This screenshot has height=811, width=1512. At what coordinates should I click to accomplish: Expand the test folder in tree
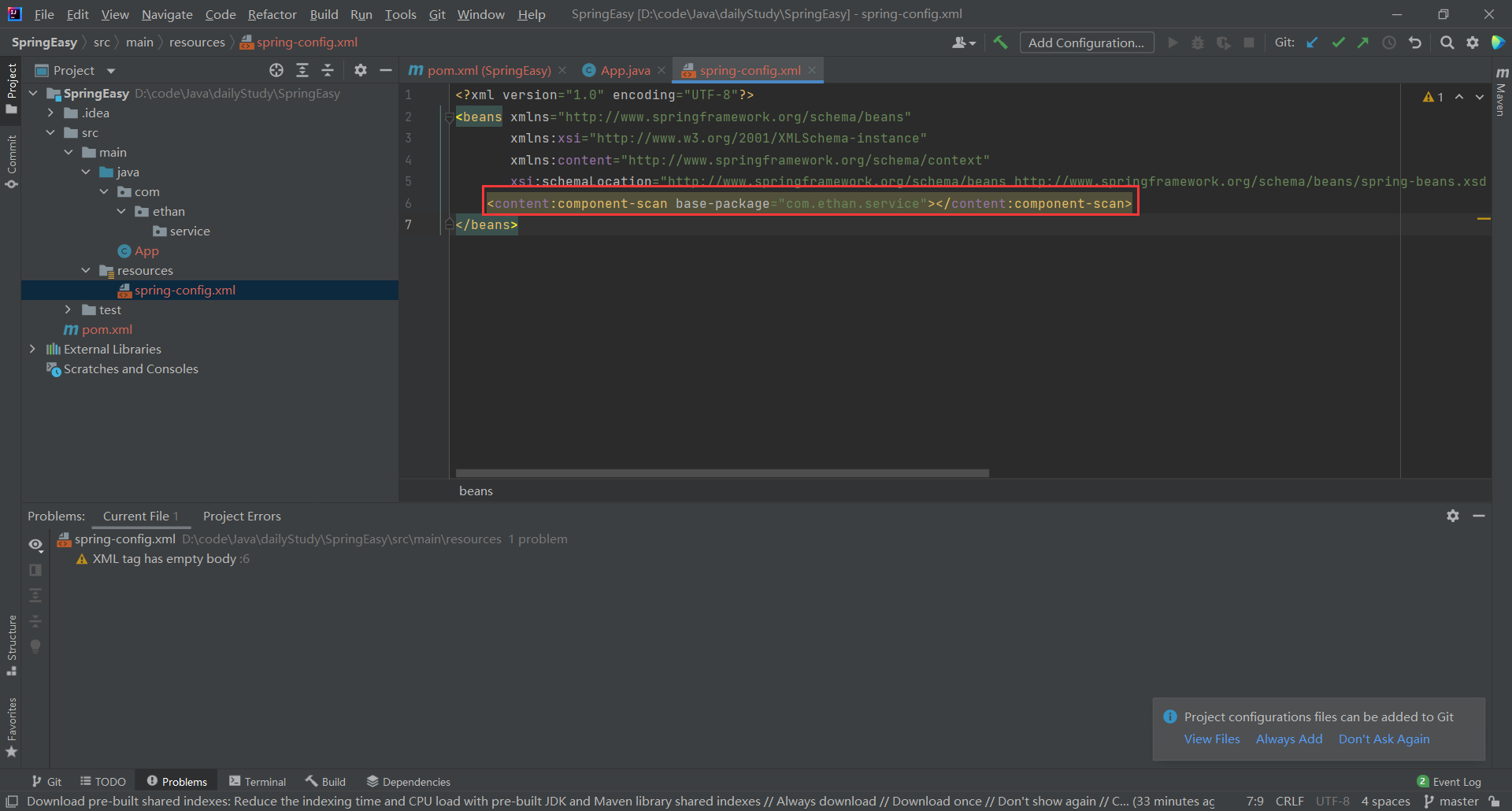point(68,309)
